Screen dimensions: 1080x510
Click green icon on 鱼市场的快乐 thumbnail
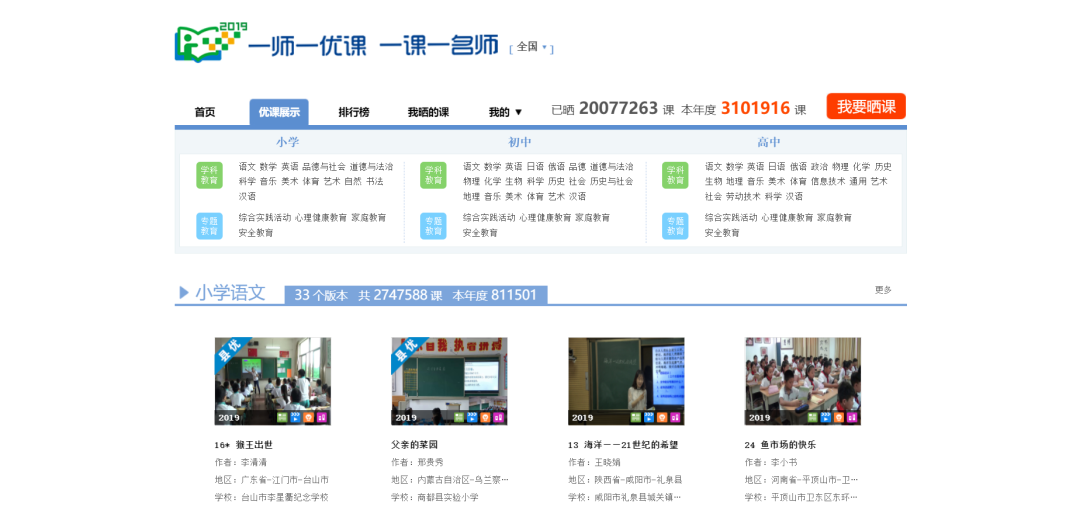pyautogui.click(x=812, y=417)
